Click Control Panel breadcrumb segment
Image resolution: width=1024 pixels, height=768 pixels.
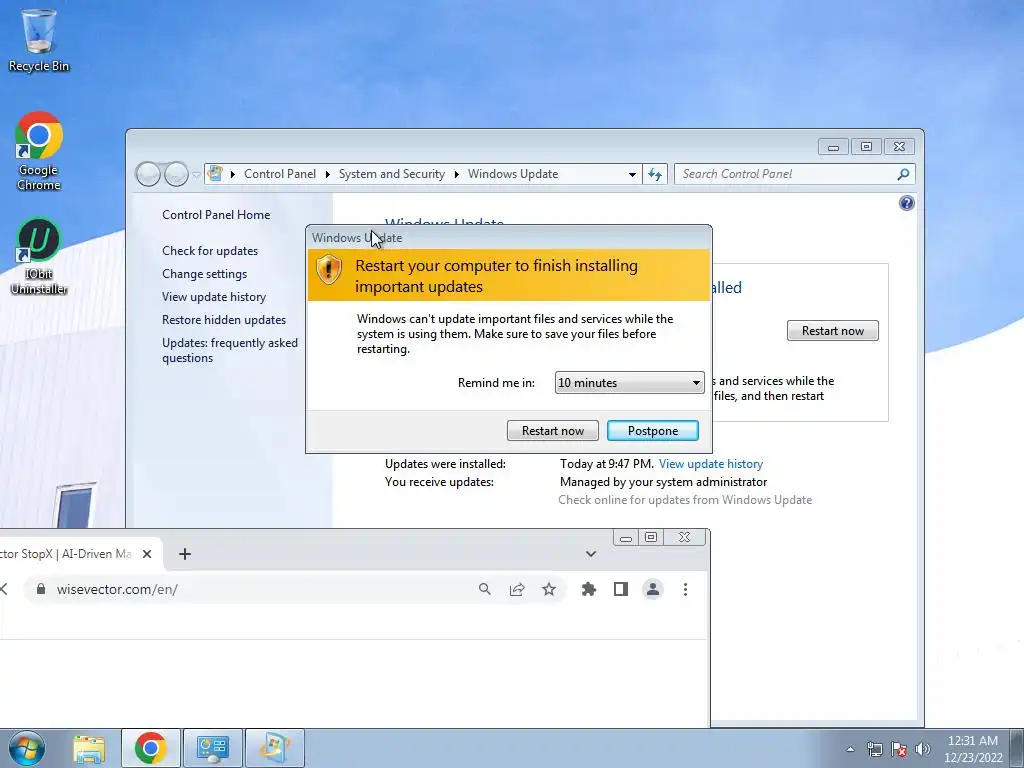(280, 174)
